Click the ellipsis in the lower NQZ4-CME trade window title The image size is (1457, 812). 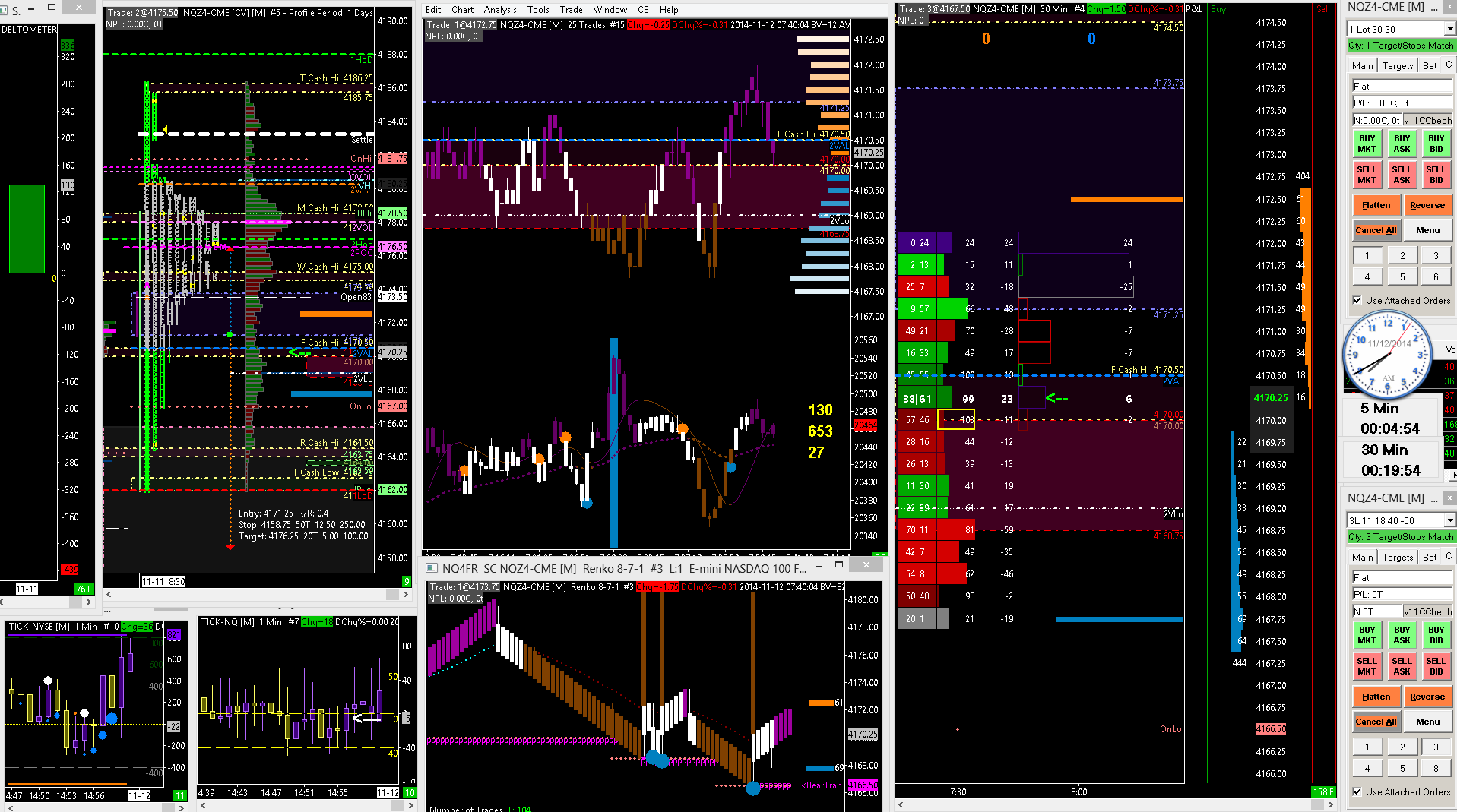coord(1434,498)
